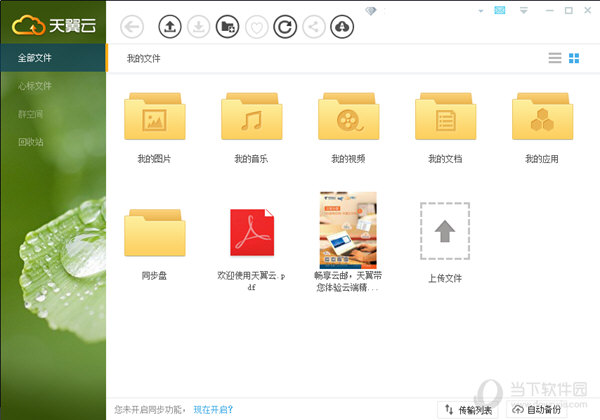Open the 自动备份 button
Viewport: 600px width, 420px height.
click(537, 410)
